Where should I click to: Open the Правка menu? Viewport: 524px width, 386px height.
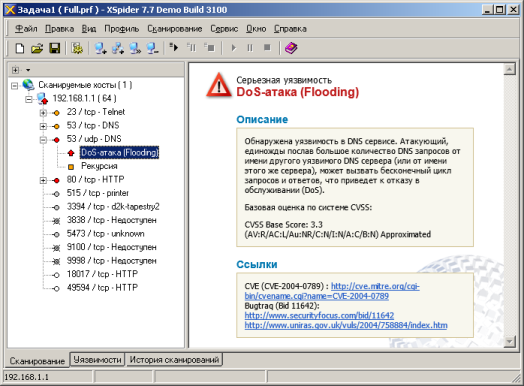point(59,29)
